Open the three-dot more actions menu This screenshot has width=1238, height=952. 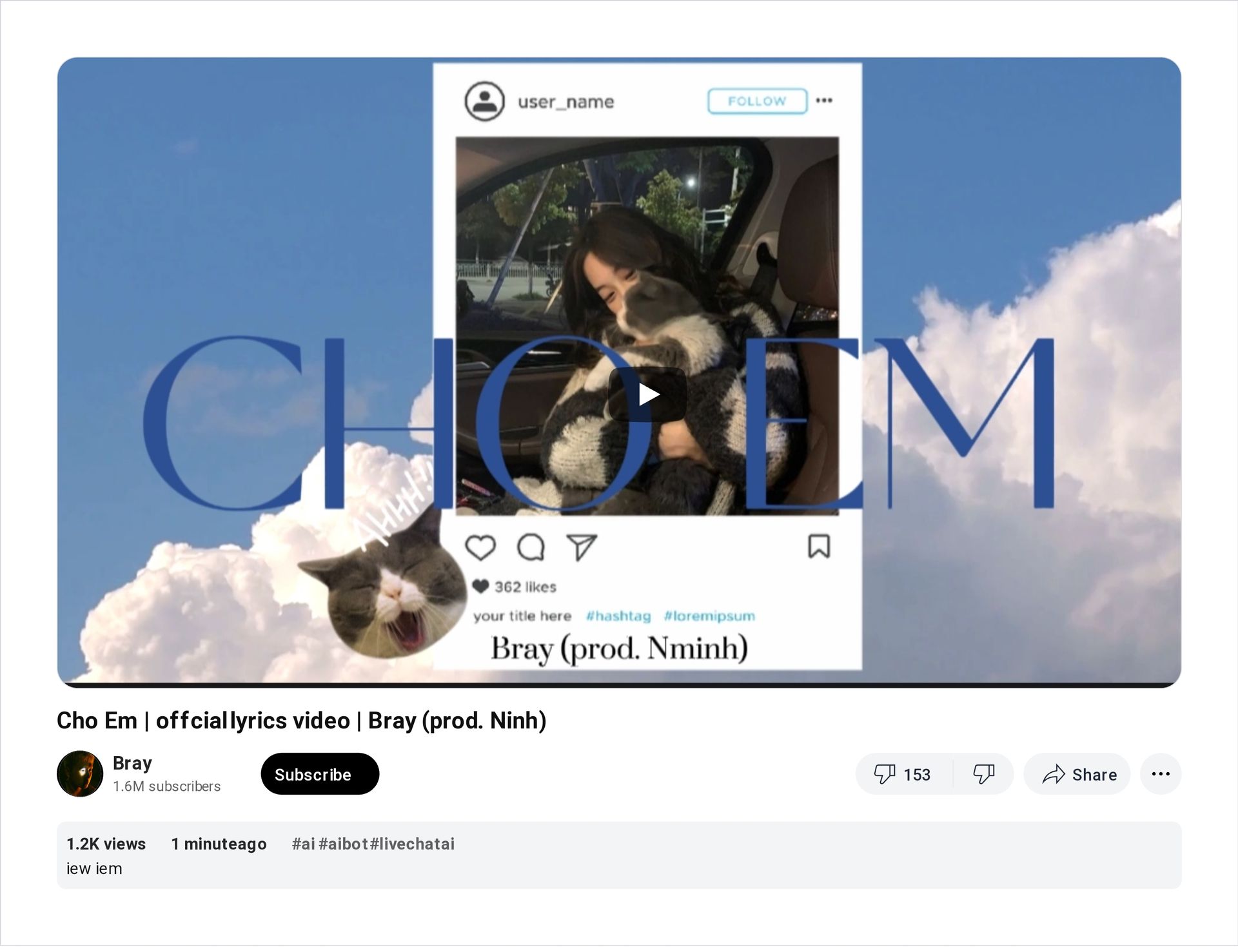click(1161, 774)
